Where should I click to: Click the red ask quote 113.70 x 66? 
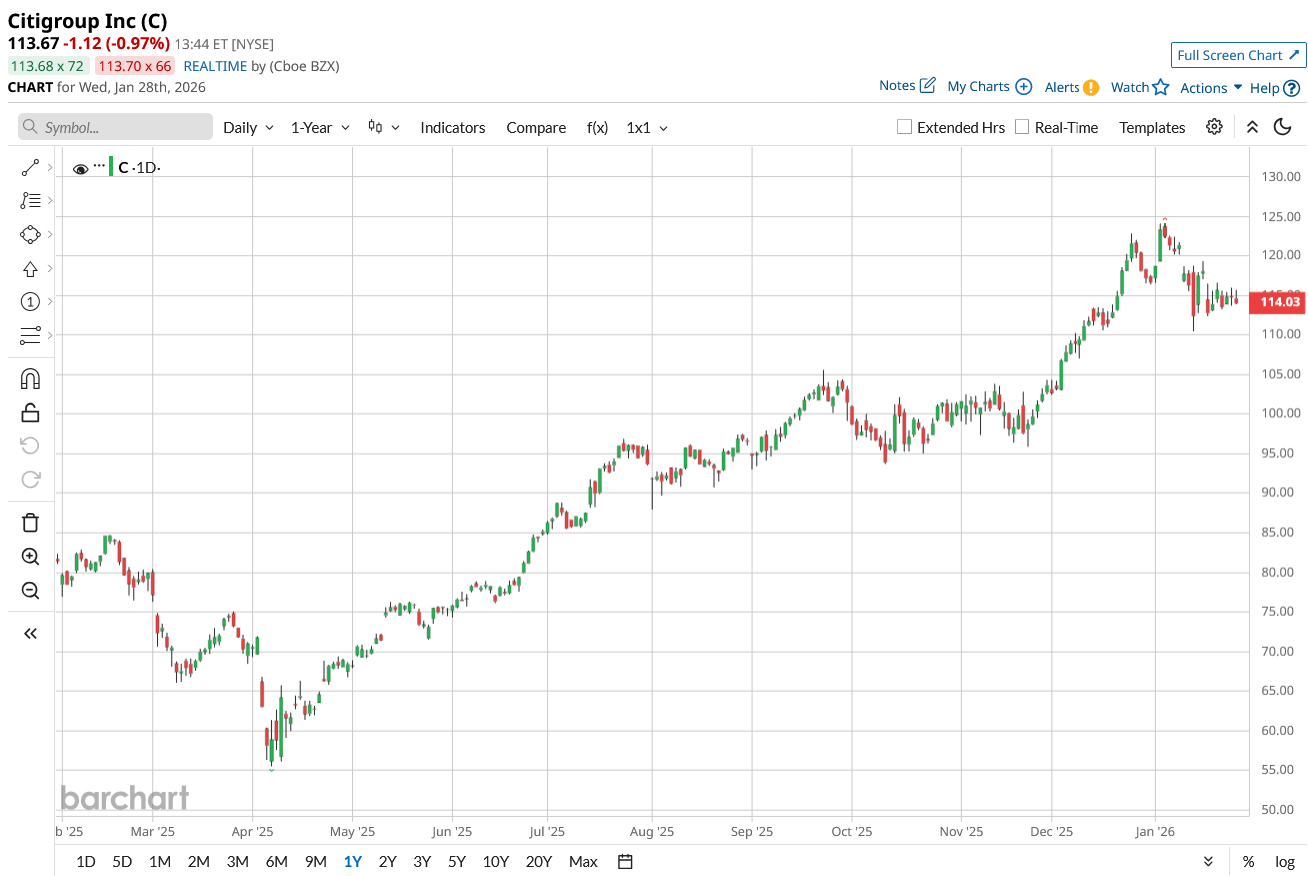[135, 66]
